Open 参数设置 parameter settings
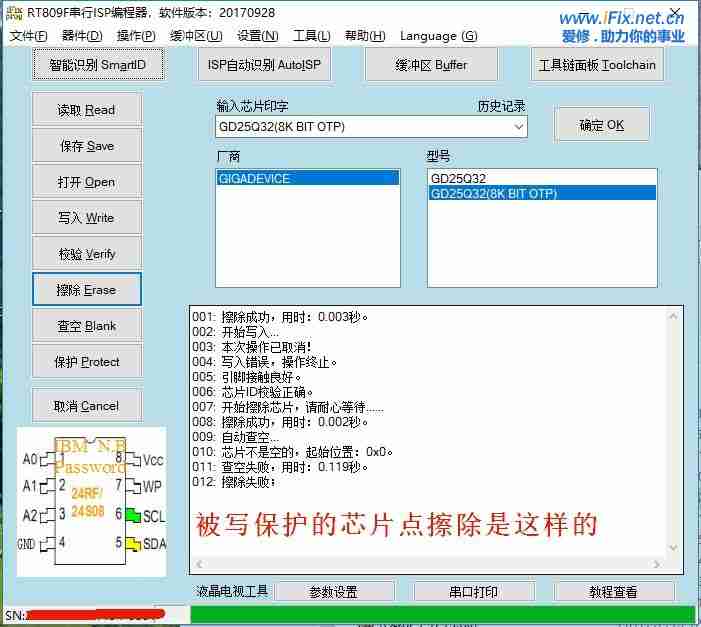 point(333,592)
